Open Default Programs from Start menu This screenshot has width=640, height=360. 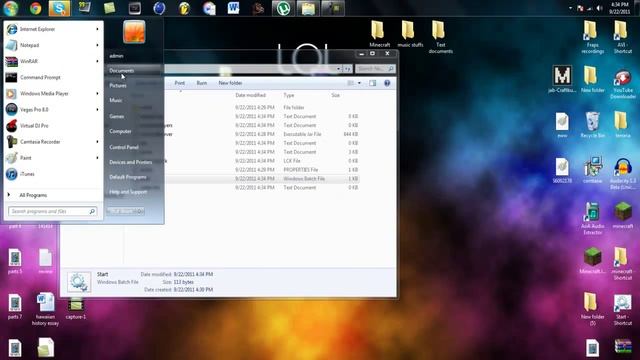pos(128,177)
